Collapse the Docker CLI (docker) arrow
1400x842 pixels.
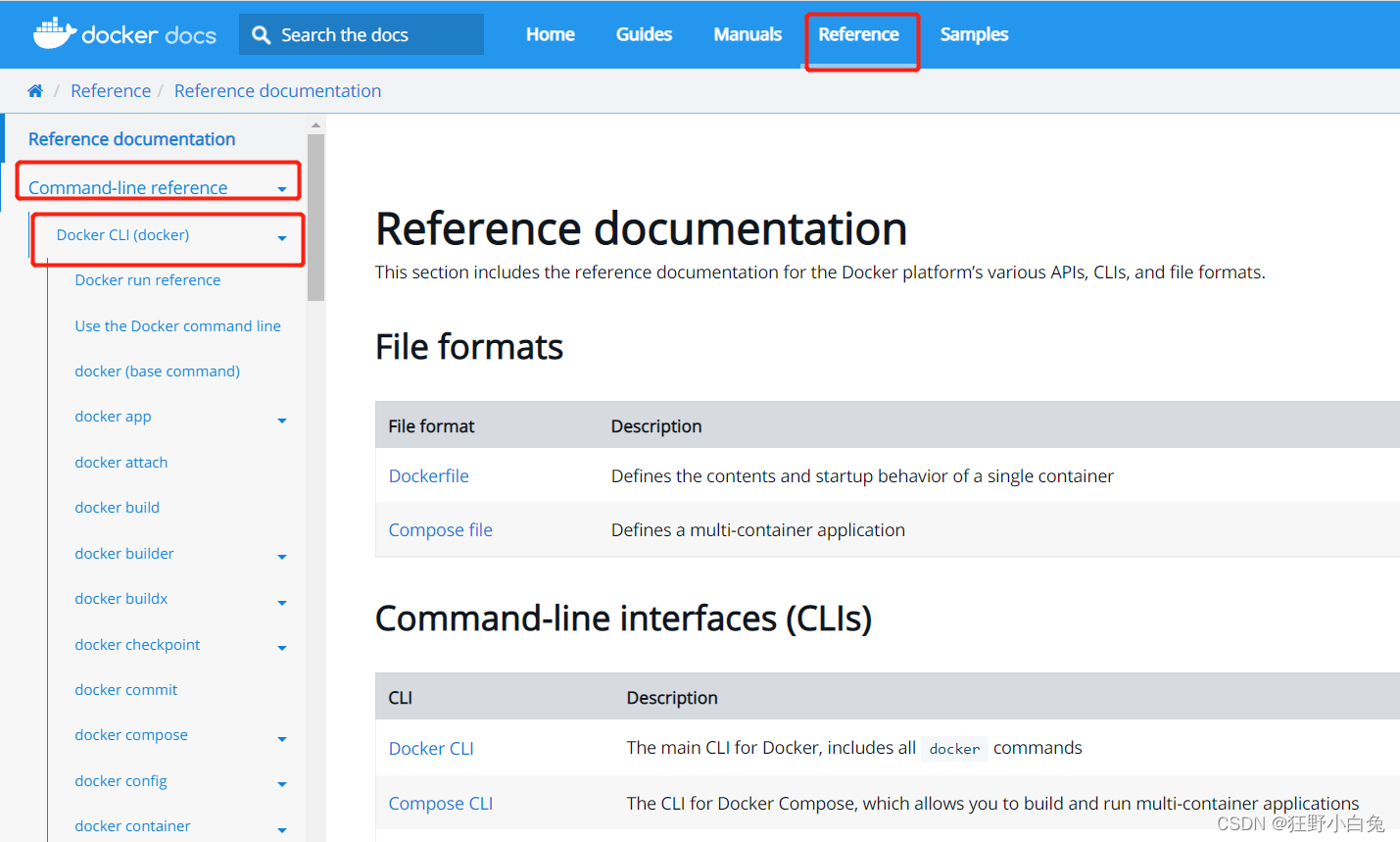click(282, 238)
